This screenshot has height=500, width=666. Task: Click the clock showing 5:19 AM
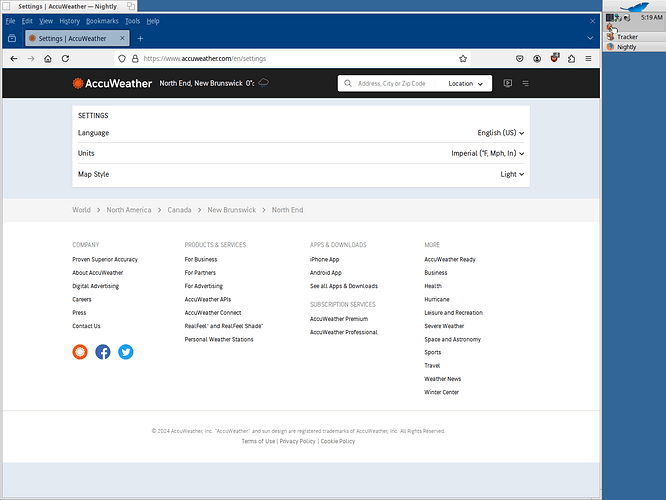click(652, 17)
